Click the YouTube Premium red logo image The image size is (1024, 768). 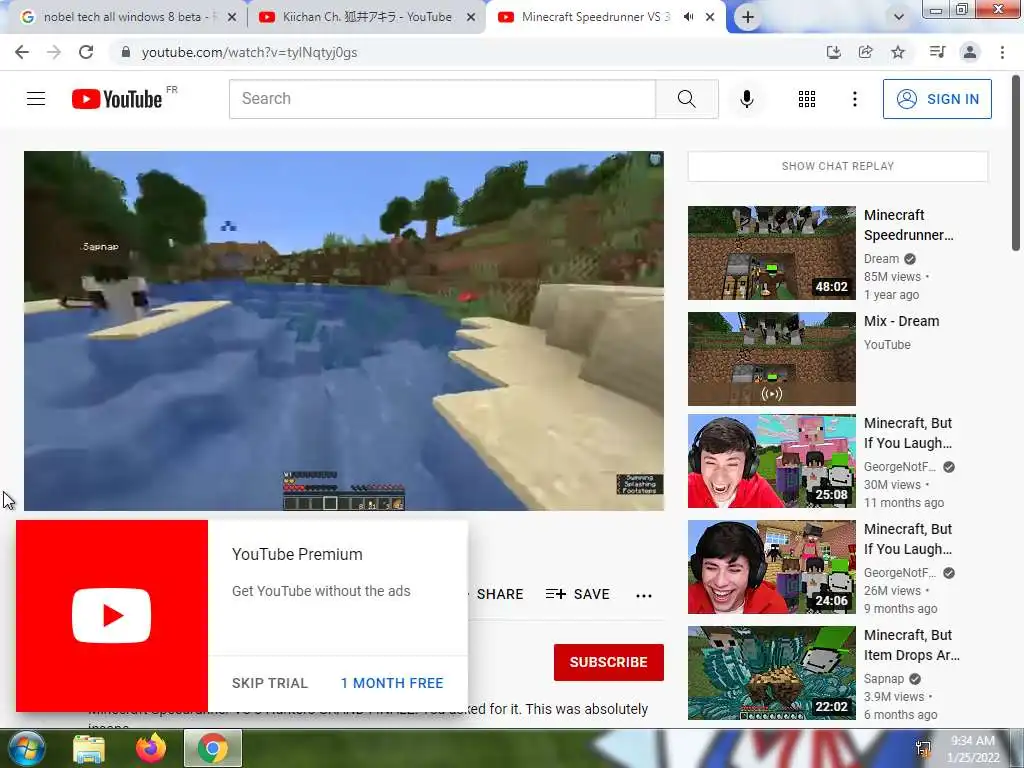[x=112, y=616]
